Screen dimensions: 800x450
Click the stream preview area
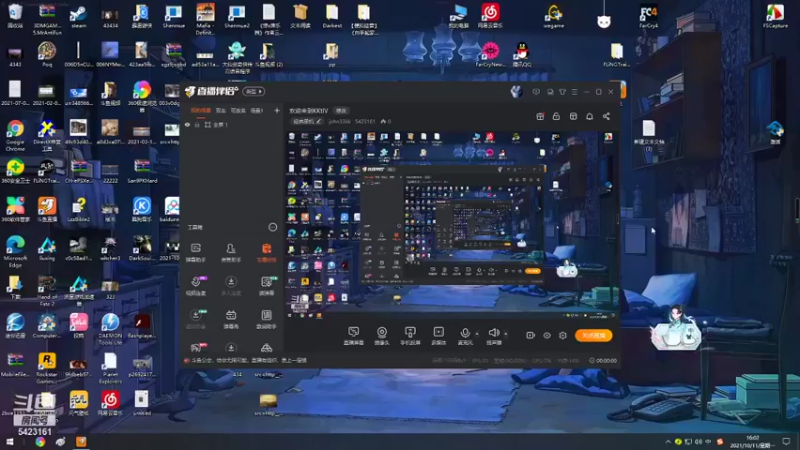(x=452, y=224)
